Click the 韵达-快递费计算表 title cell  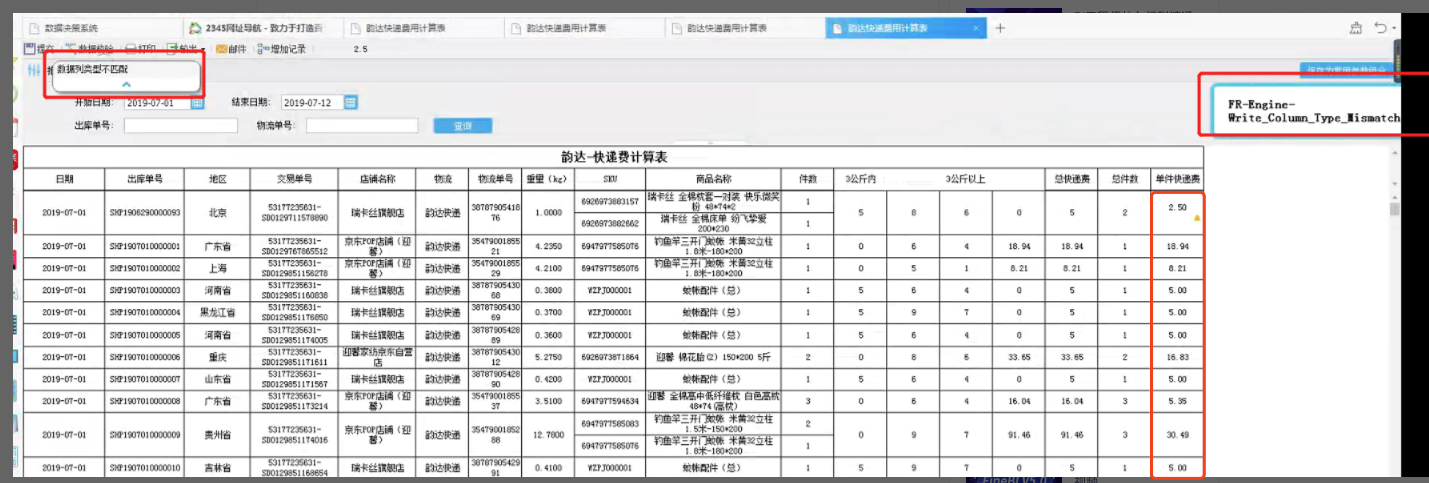pyautogui.click(x=613, y=157)
